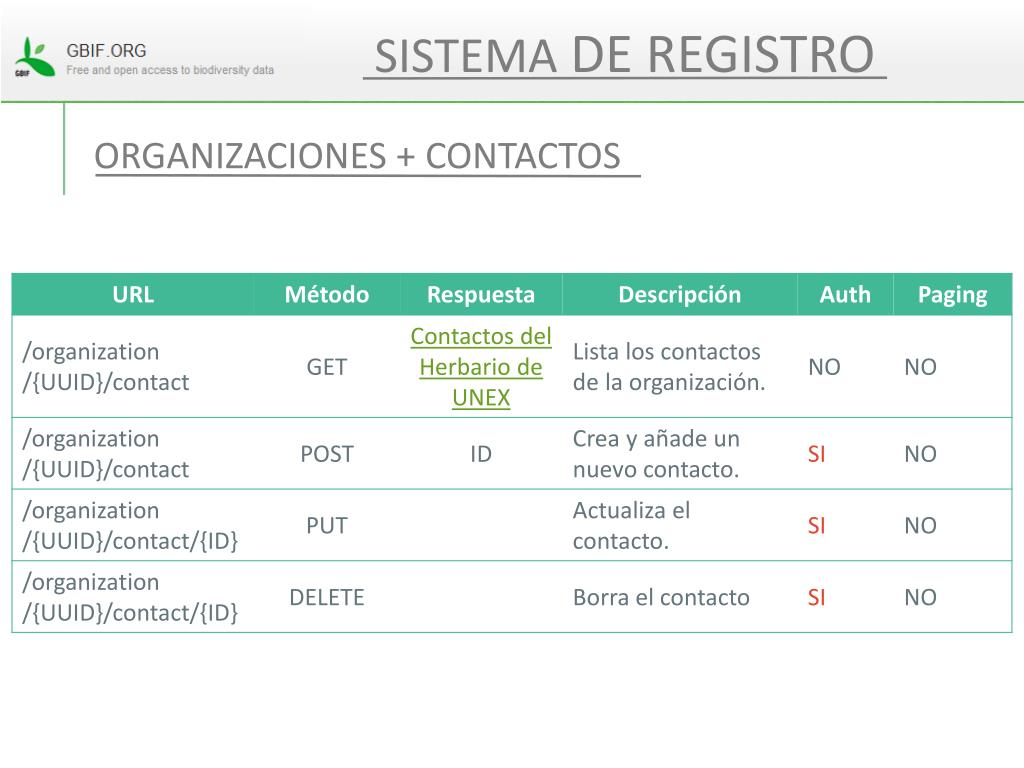Screen dimensions: 1024x768
Task: Click the Paging 'NO' value in GET row
Action: click(920, 367)
